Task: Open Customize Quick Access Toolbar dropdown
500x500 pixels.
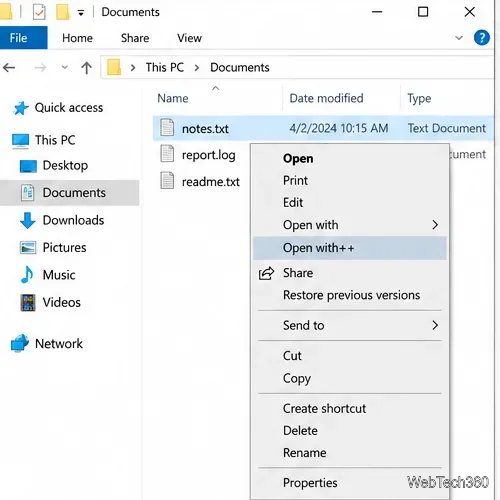Action: tap(81, 13)
